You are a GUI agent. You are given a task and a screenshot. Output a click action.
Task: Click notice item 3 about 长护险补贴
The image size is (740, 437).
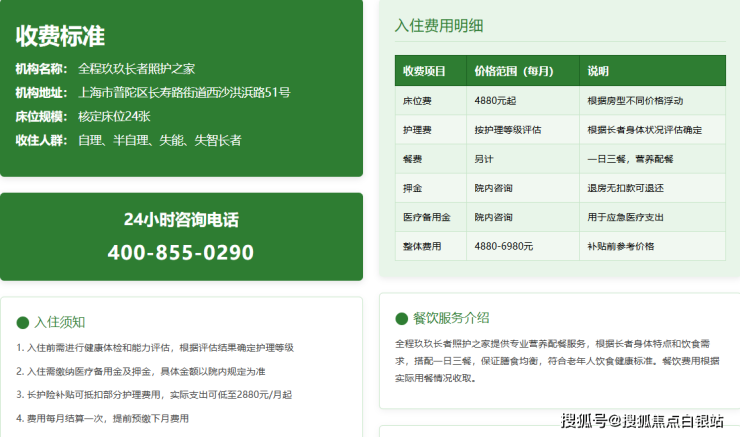click(154, 395)
